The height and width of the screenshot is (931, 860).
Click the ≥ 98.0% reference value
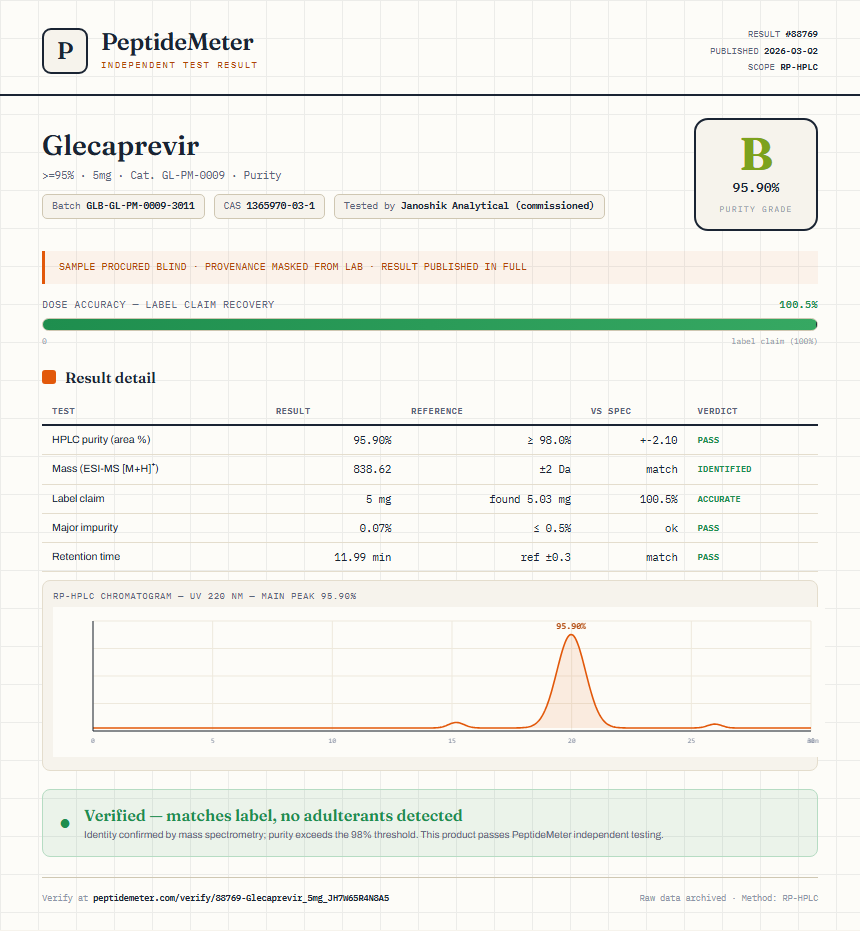549,440
